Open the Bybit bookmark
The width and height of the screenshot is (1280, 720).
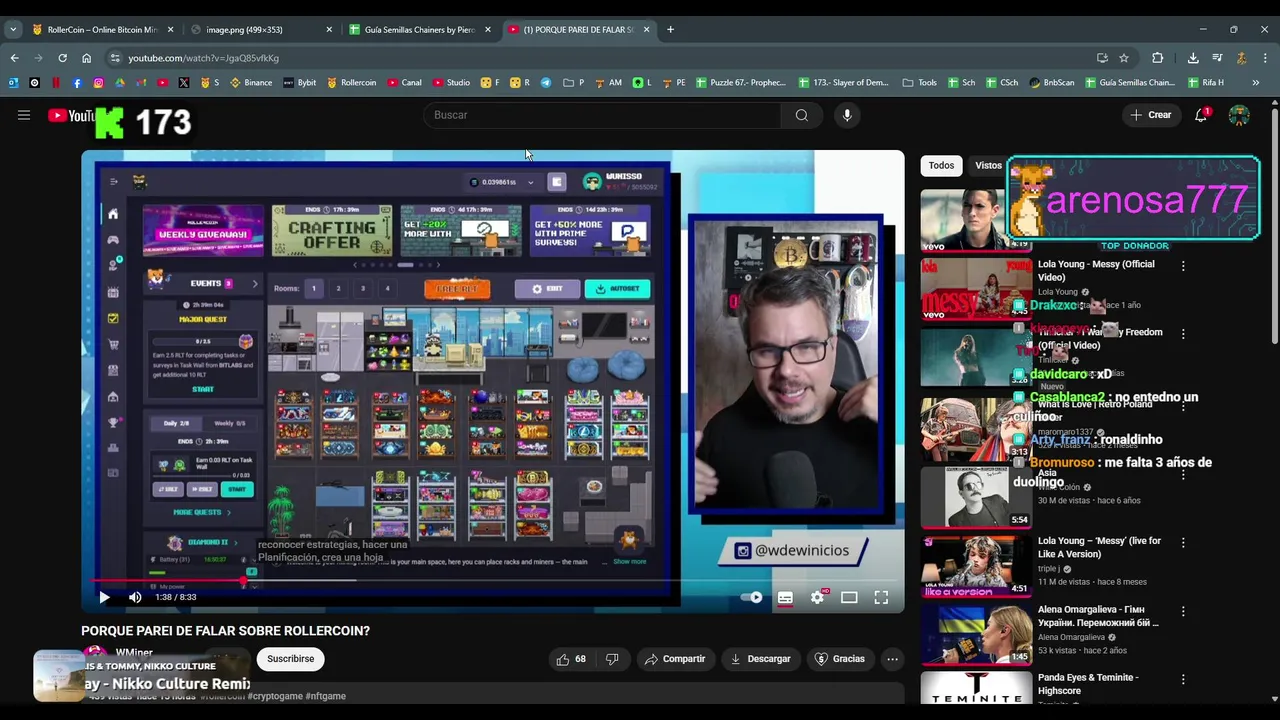300,83
